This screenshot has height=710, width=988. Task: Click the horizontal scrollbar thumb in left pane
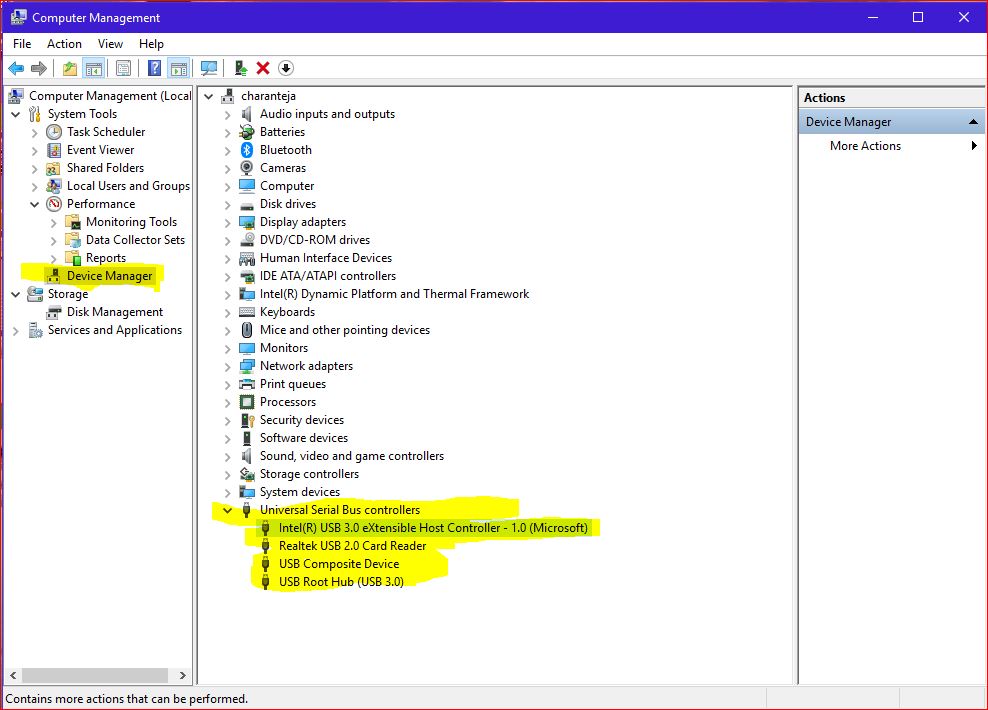point(95,675)
